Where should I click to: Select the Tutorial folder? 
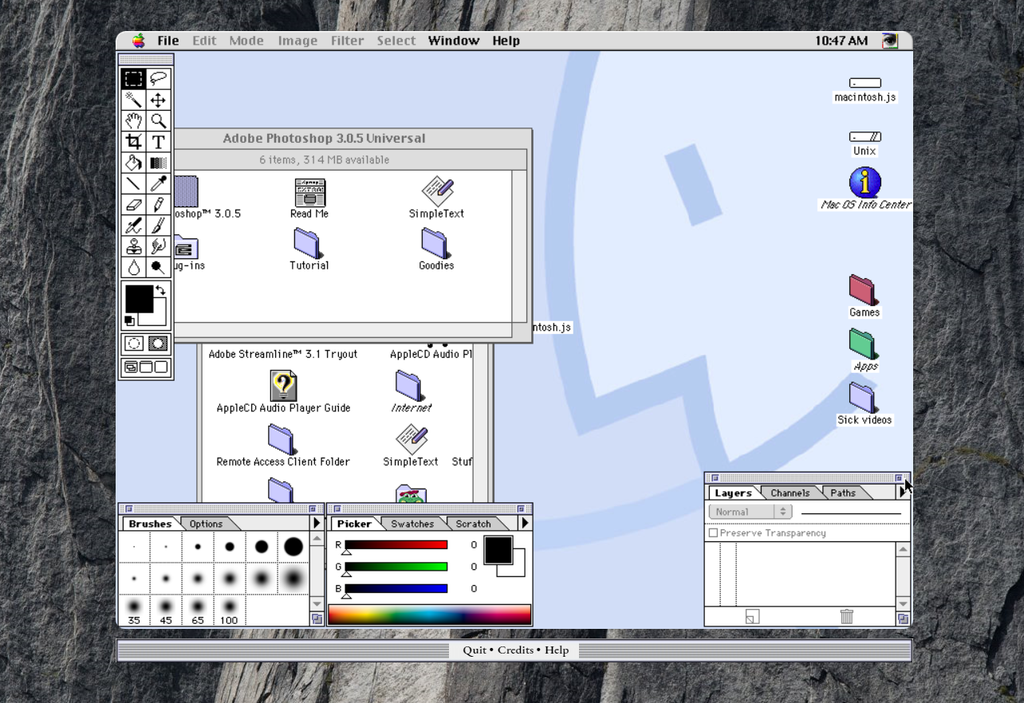point(309,249)
